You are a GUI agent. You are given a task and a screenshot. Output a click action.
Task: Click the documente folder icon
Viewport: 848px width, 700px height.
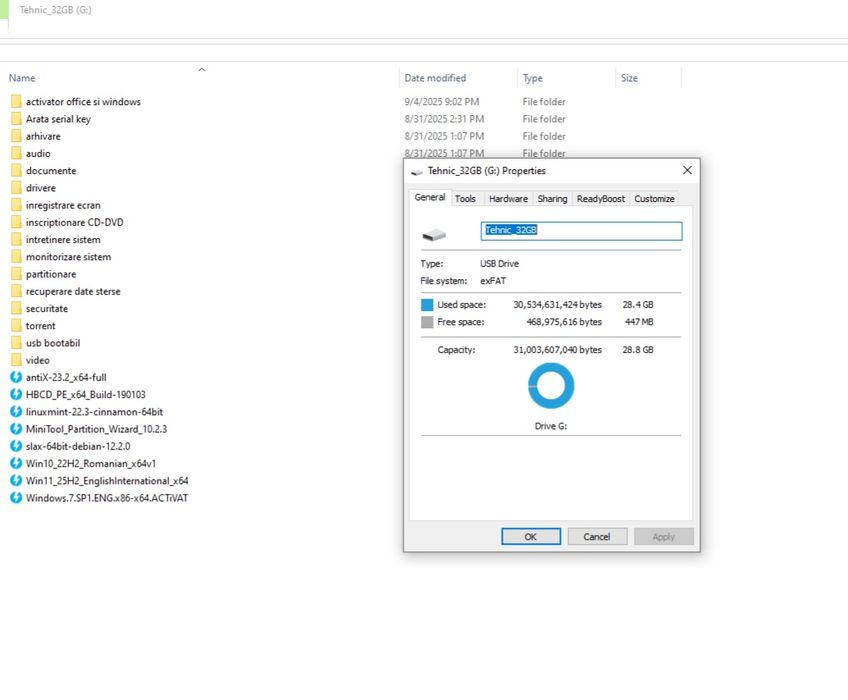pyautogui.click(x=16, y=170)
